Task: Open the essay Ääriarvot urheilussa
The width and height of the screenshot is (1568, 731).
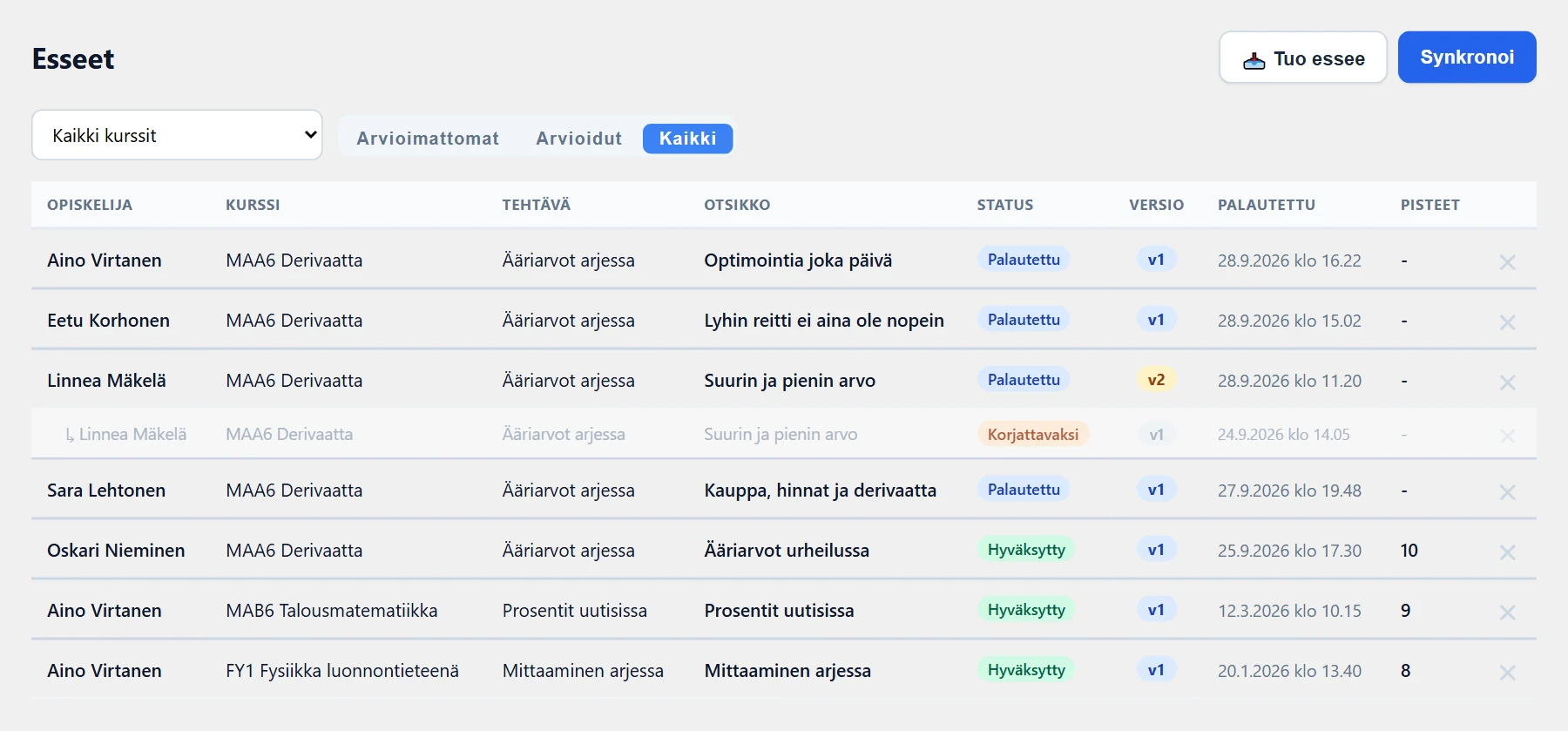Action: (787, 551)
